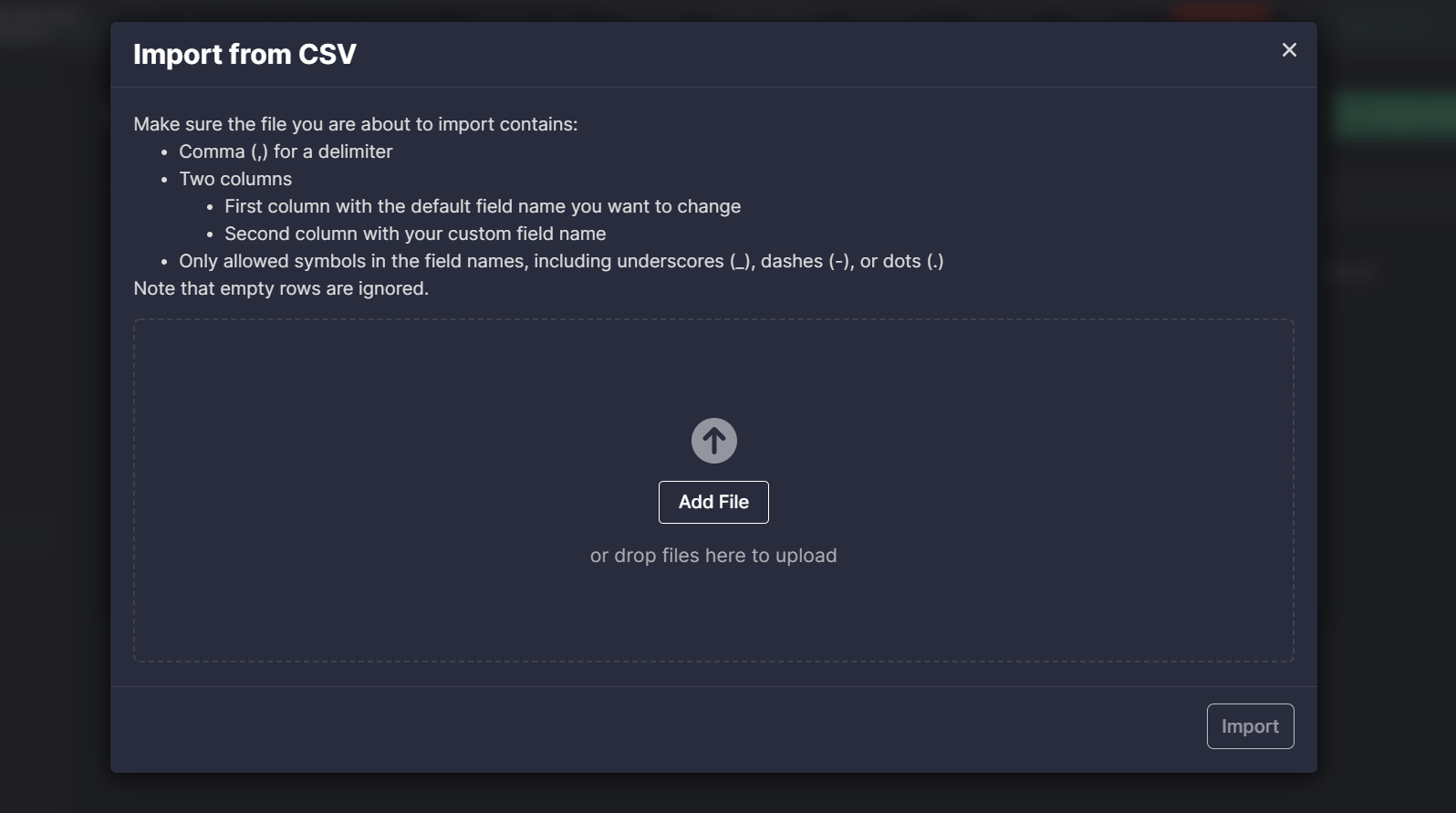Click the blurred green button behind dialog
This screenshot has height=813, width=1456.
coord(1396,115)
